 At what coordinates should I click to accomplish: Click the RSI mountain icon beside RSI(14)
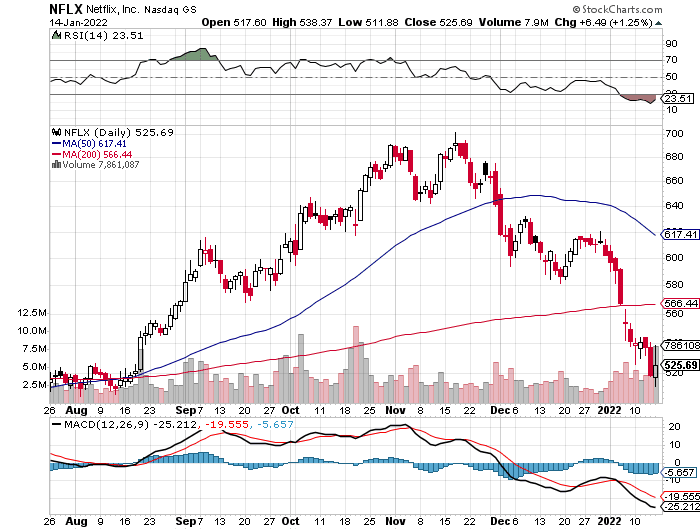(56, 35)
